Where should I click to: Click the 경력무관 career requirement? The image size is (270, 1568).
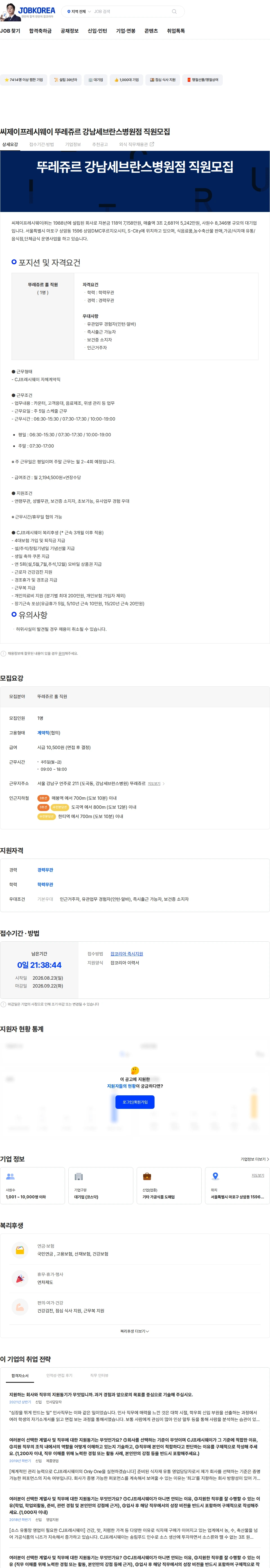[x=45, y=869]
